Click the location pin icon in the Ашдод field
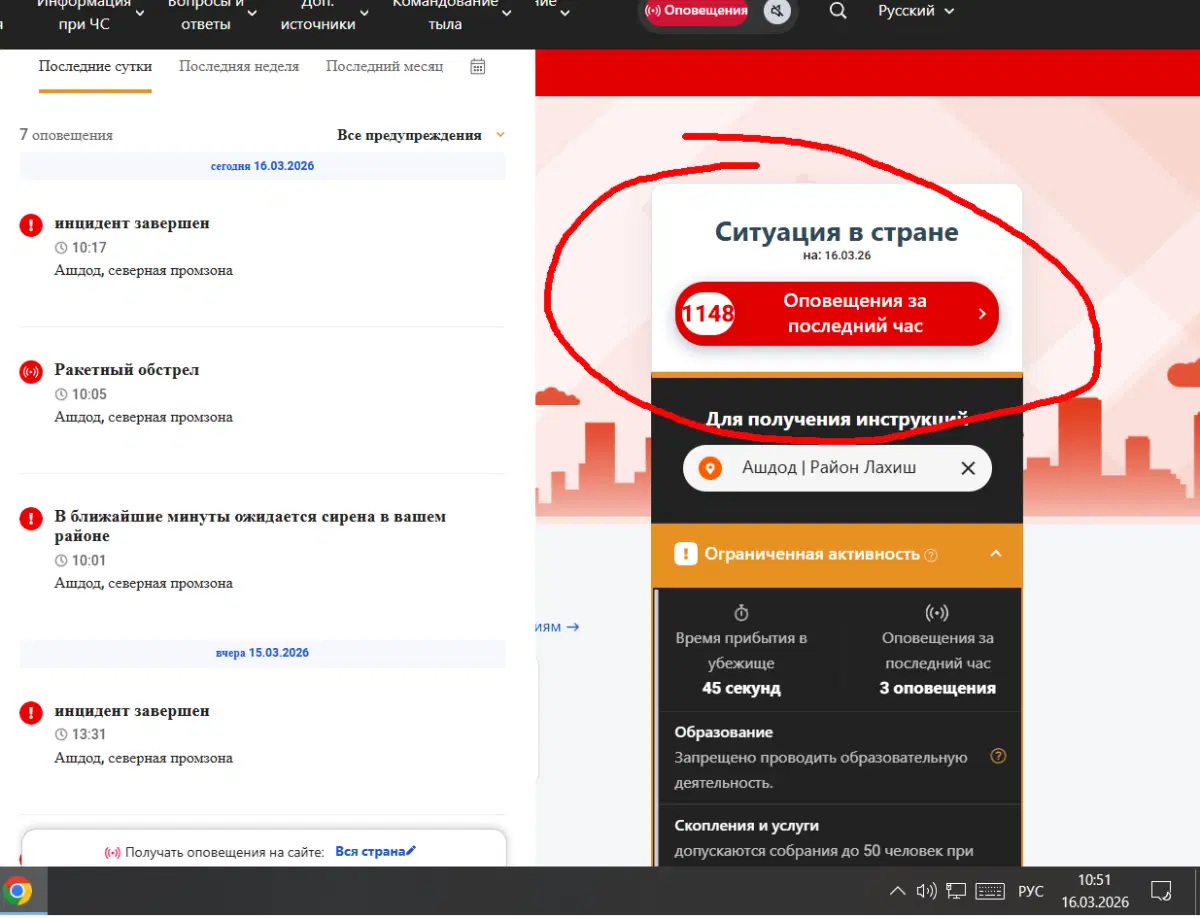 click(710, 467)
